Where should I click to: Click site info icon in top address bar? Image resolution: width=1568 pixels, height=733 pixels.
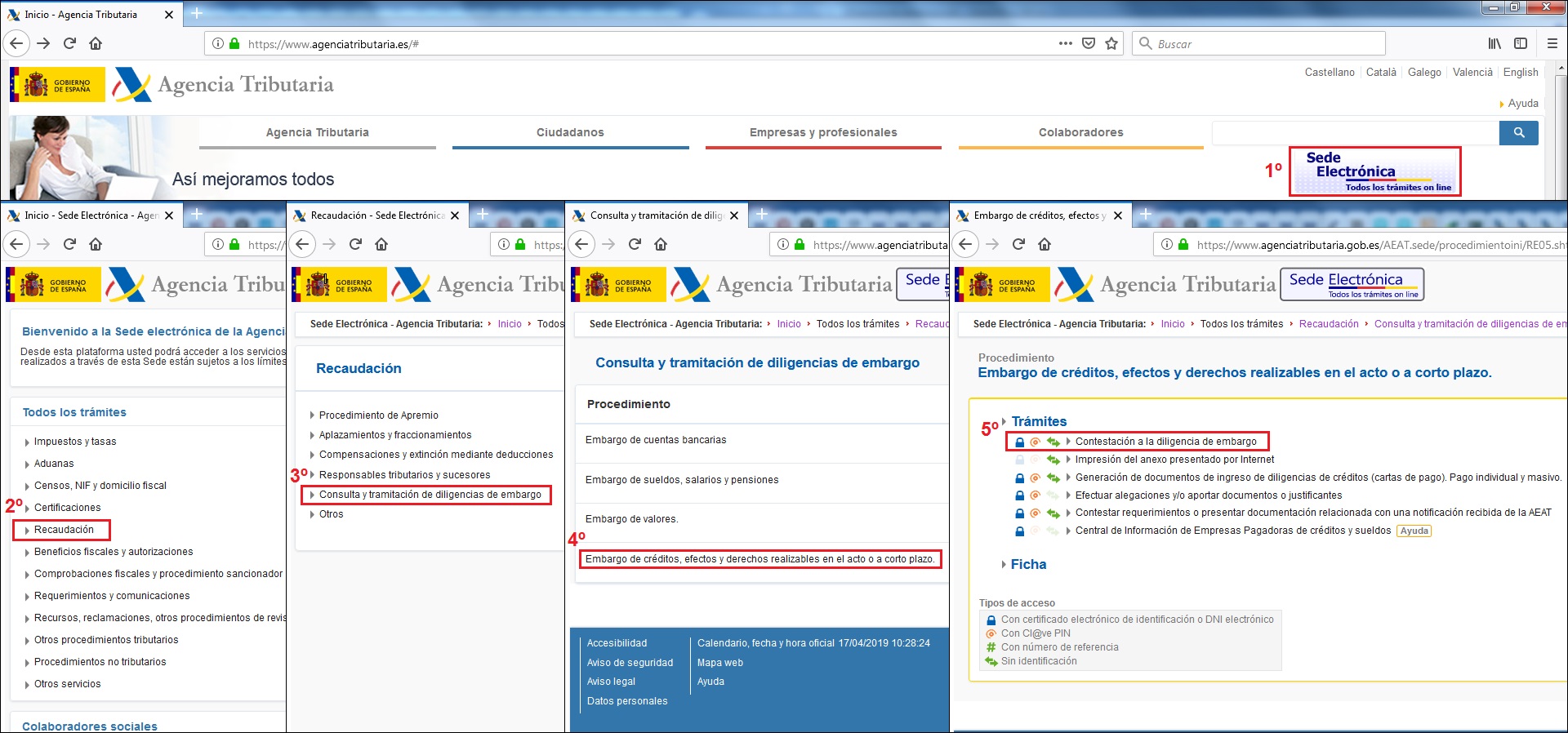[218, 43]
